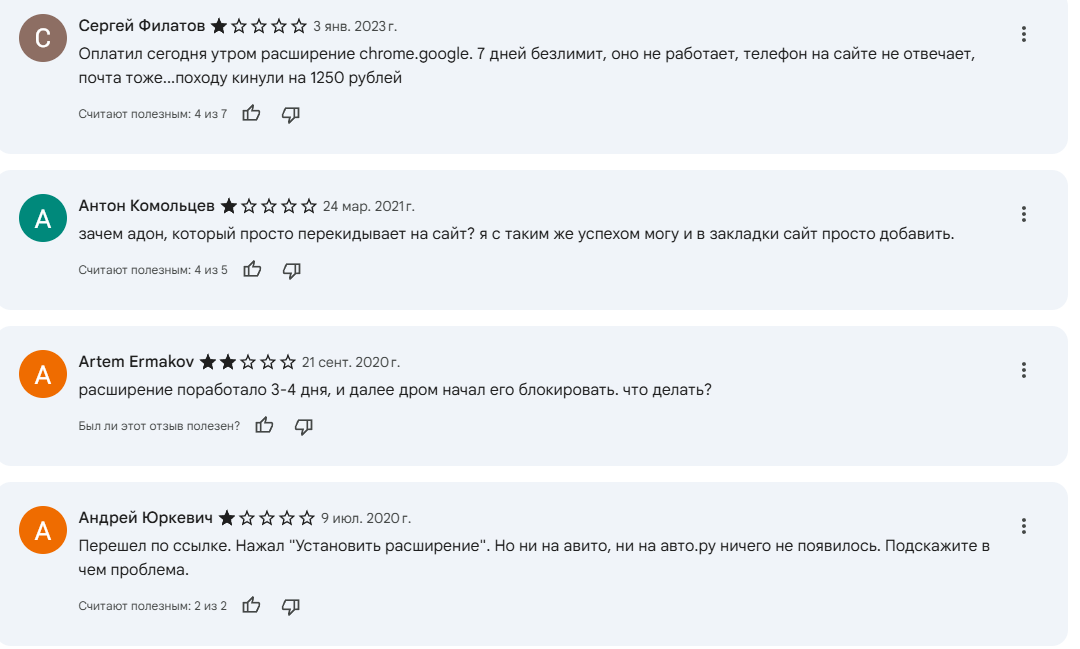The height and width of the screenshot is (649, 1080).
Task: Click Андрей Юркевич's profile avatar
Action: pyautogui.click(x=43, y=530)
